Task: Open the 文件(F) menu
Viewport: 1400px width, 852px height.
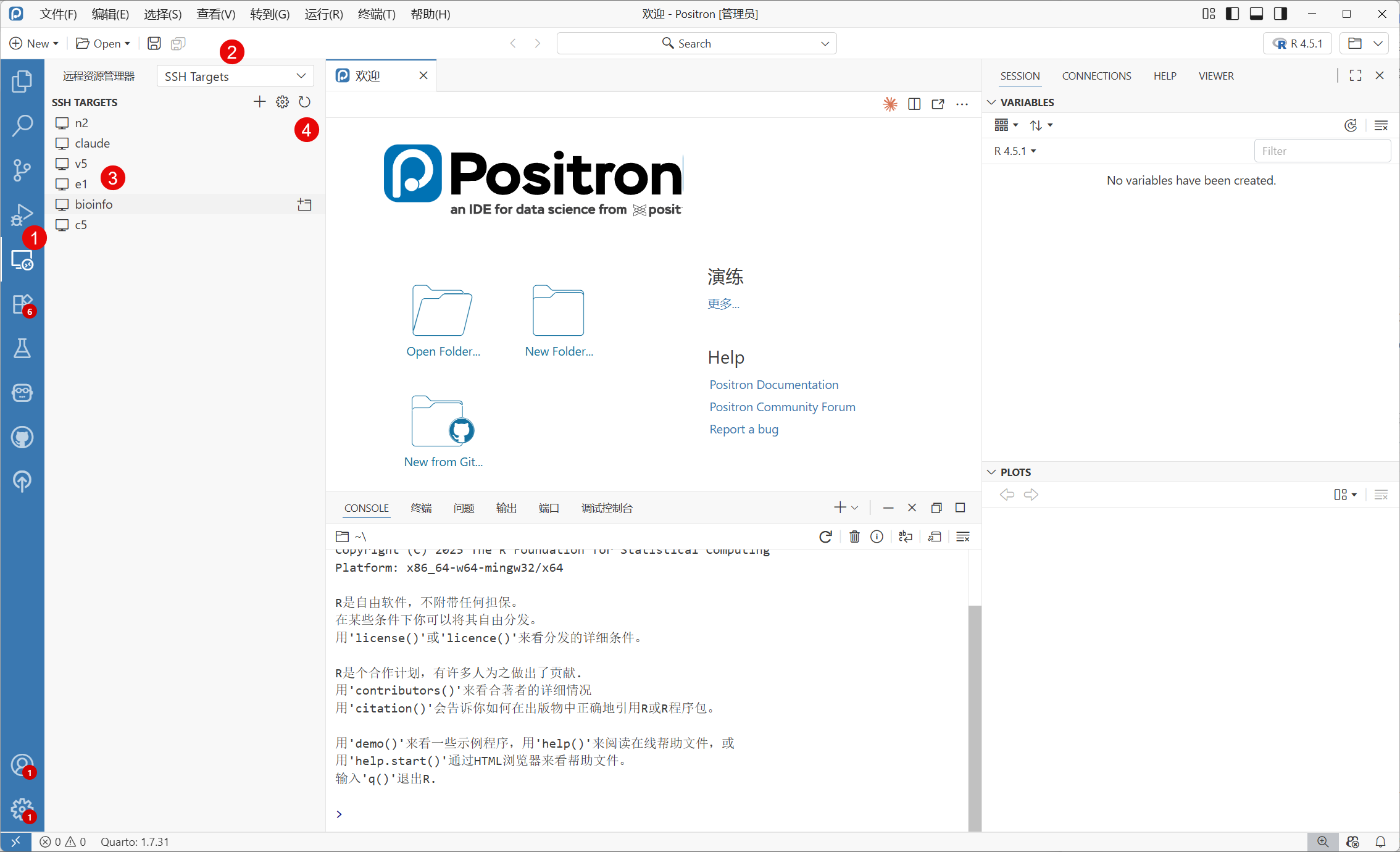Action: click(58, 14)
